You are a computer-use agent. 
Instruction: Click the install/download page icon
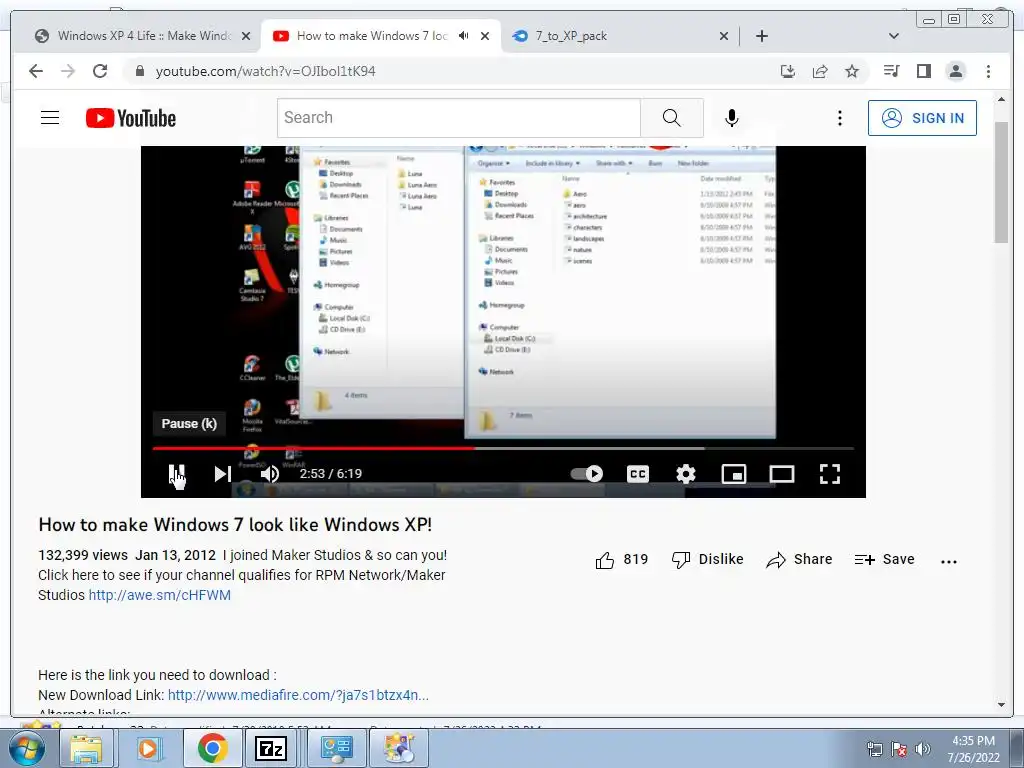(788, 71)
